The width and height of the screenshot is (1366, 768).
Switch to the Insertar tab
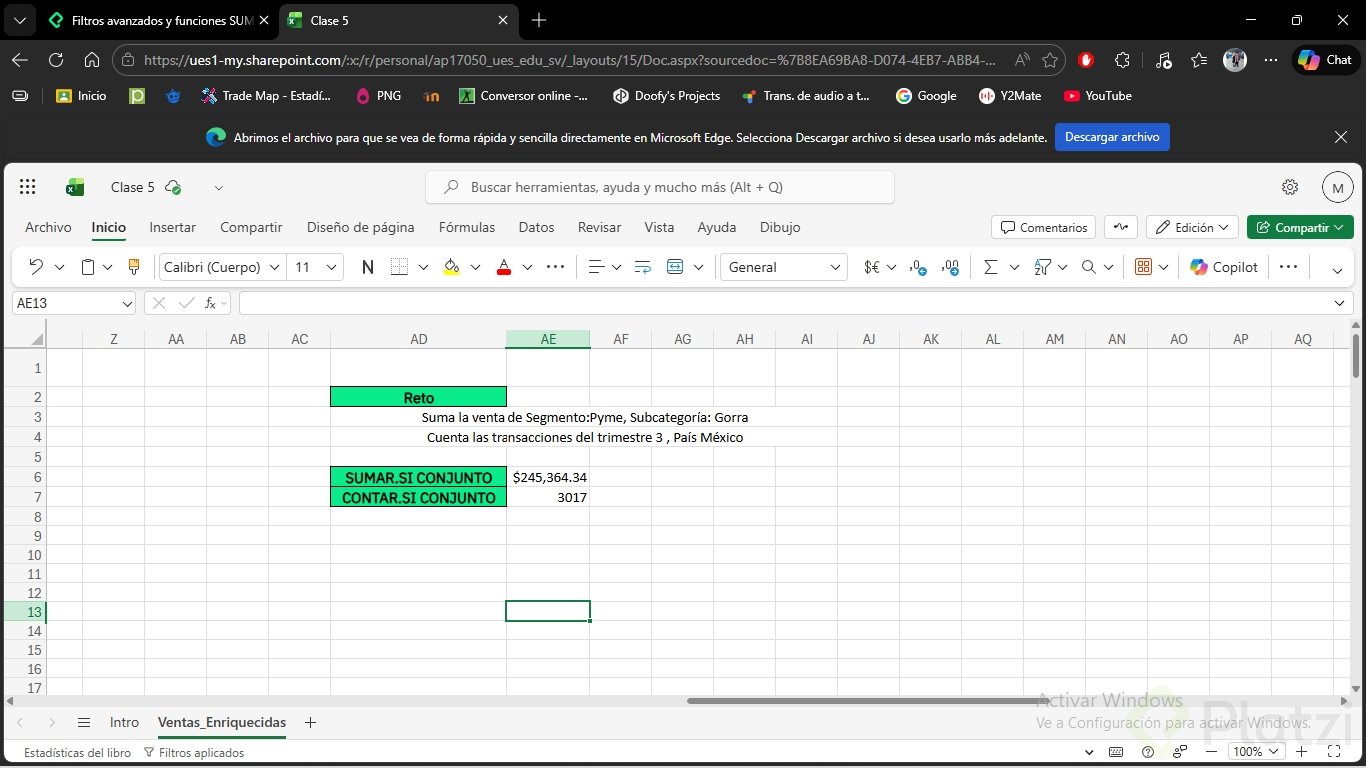click(x=173, y=227)
